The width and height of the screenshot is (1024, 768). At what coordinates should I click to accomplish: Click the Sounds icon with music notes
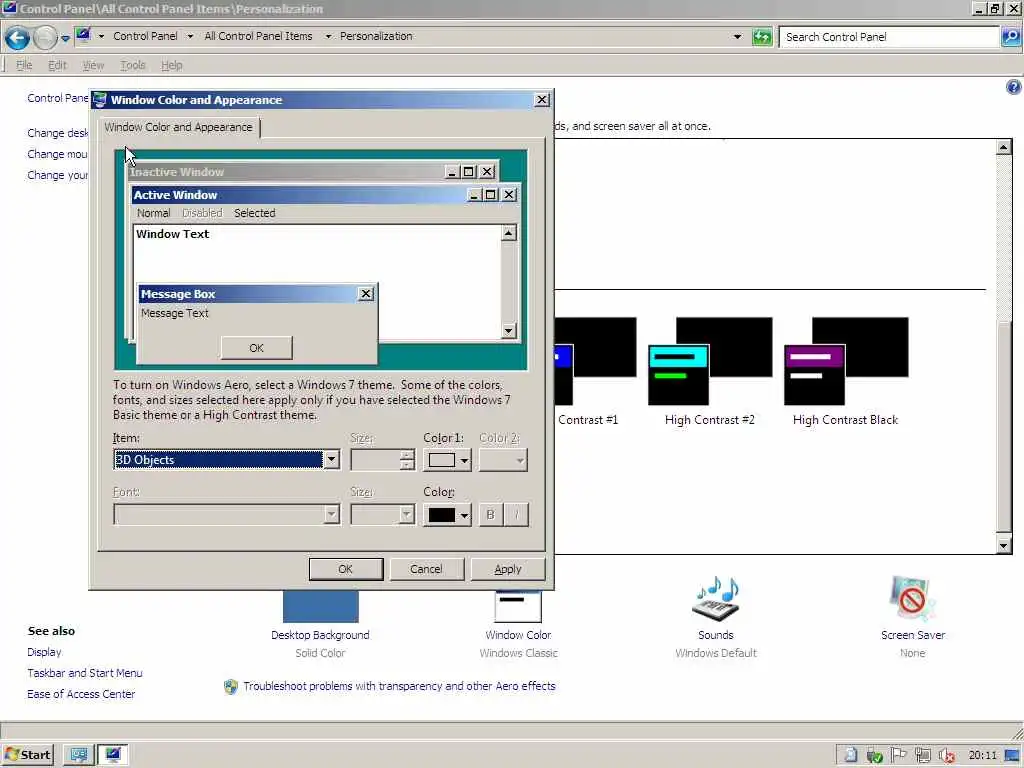tap(716, 598)
